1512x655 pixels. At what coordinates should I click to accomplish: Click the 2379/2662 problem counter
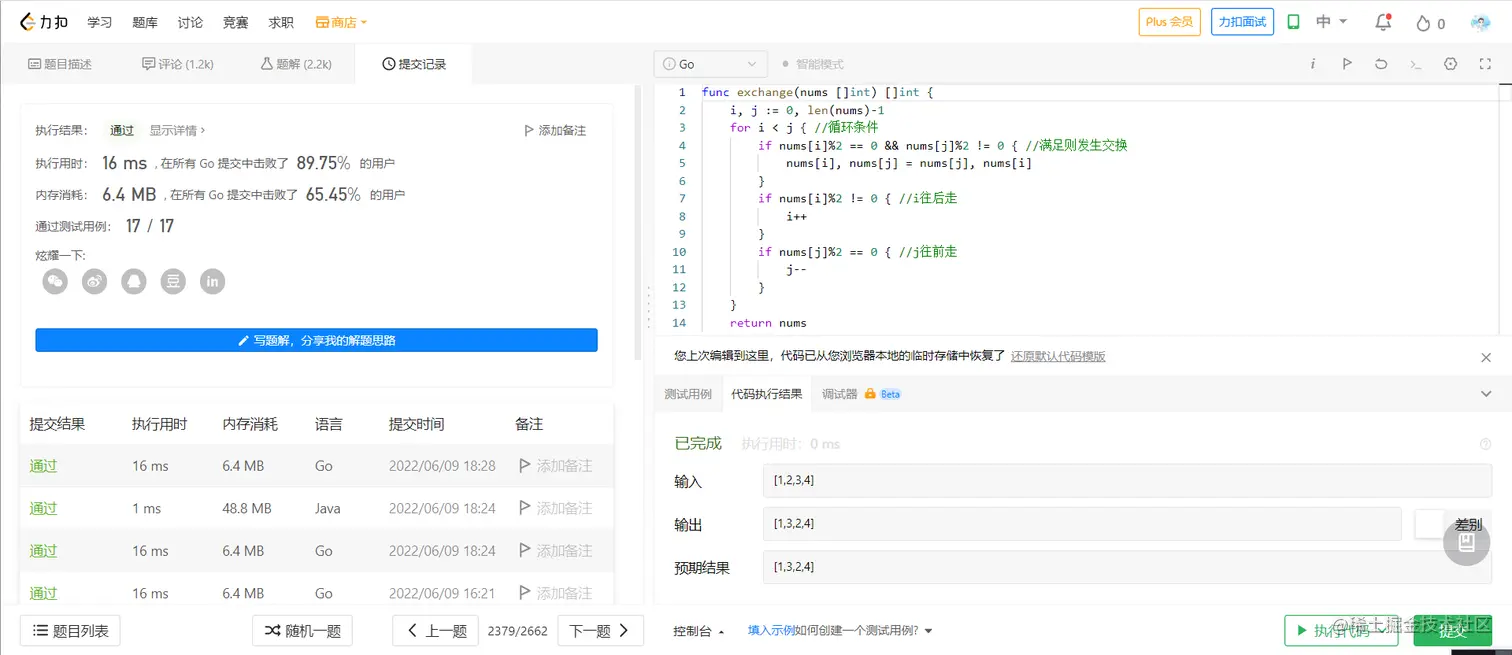pyautogui.click(x=517, y=631)
